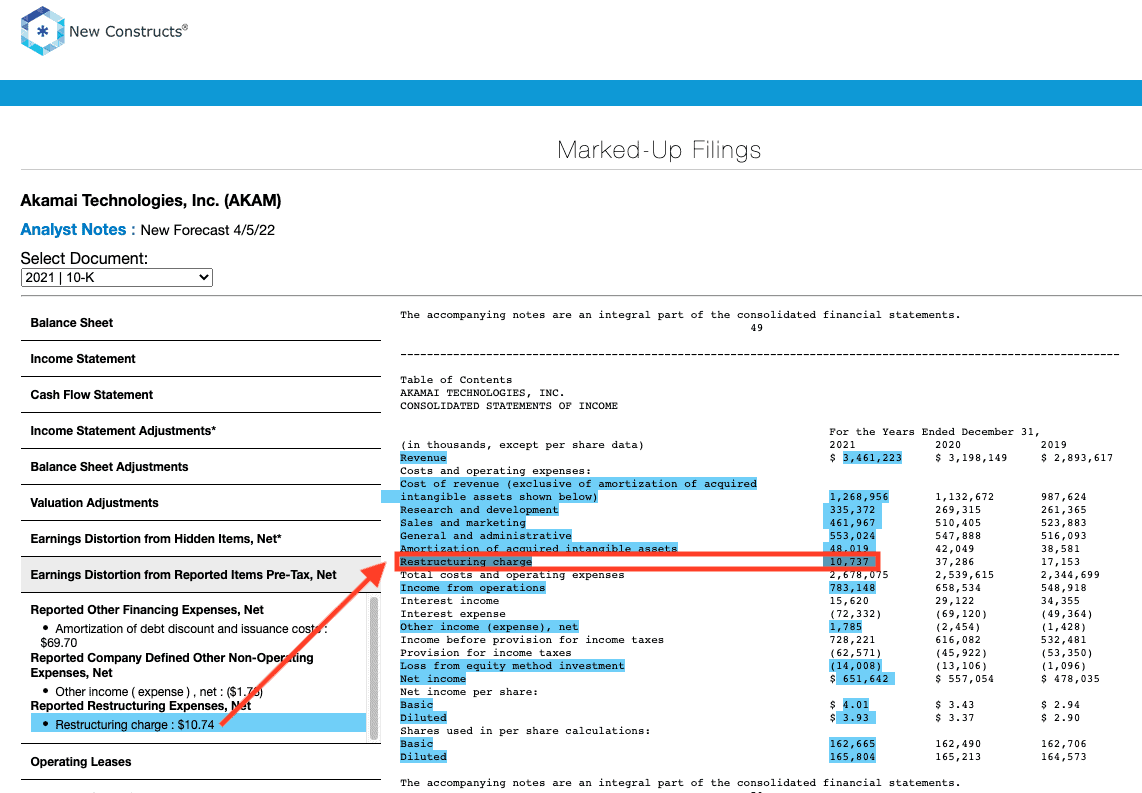Click highlighted value 651,642

click(866, 679)
